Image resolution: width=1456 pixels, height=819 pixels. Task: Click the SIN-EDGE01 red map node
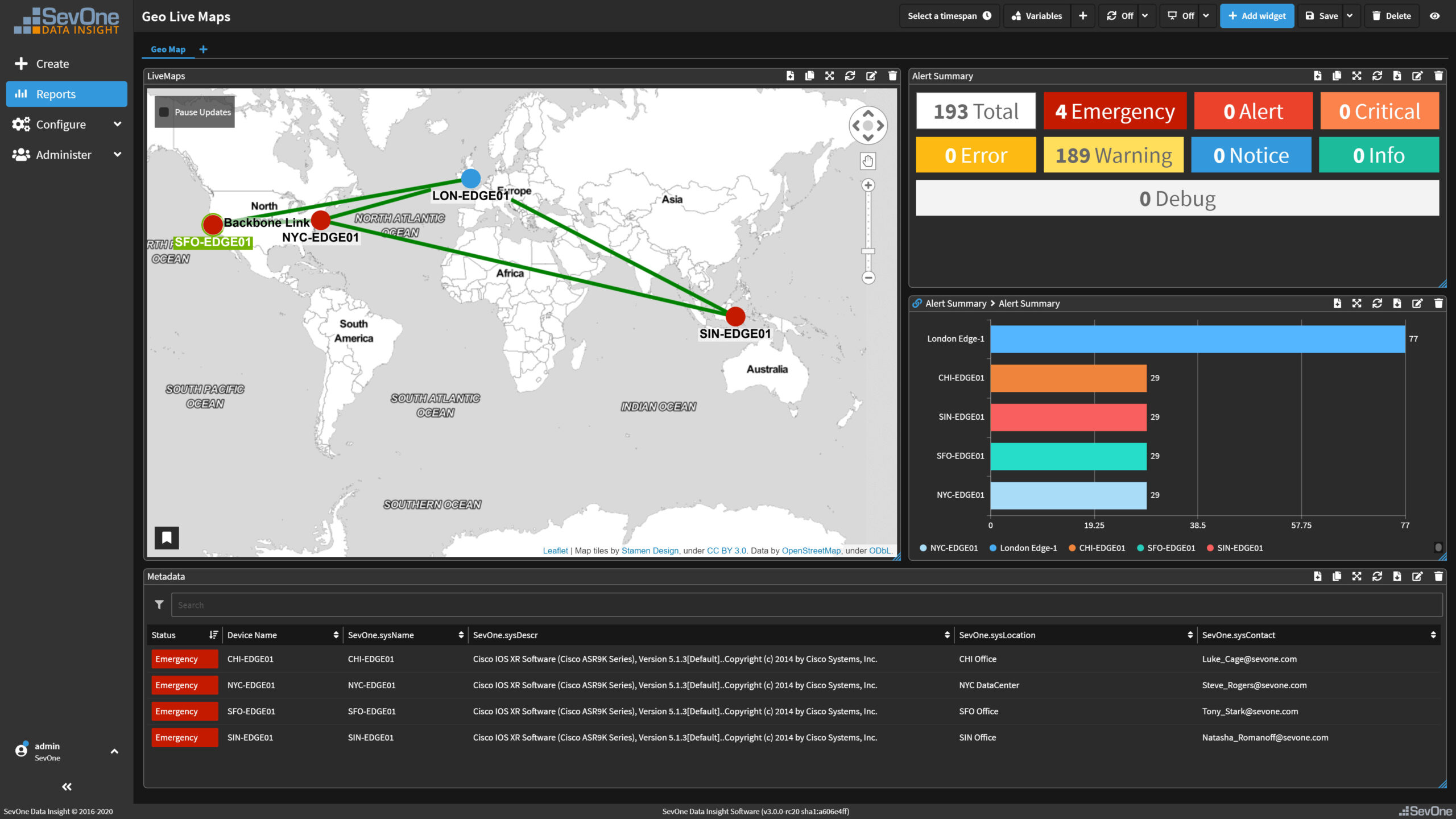coord(735,316)
